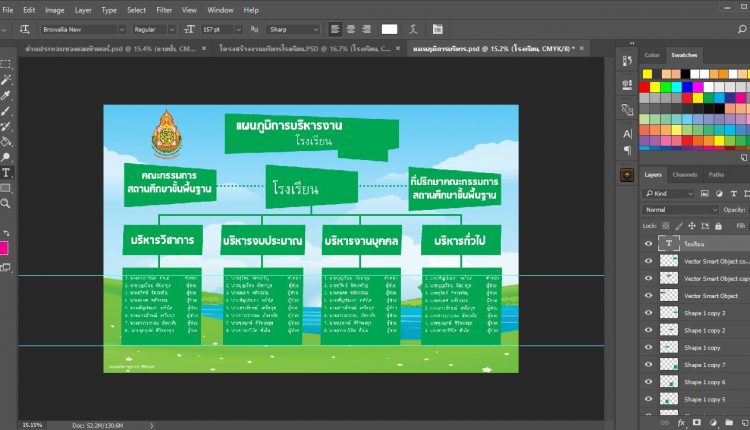This screenshot has height=430, width=750.
Task: Choose the Paint Bucket tool
Action: click(x=6, y=143)
